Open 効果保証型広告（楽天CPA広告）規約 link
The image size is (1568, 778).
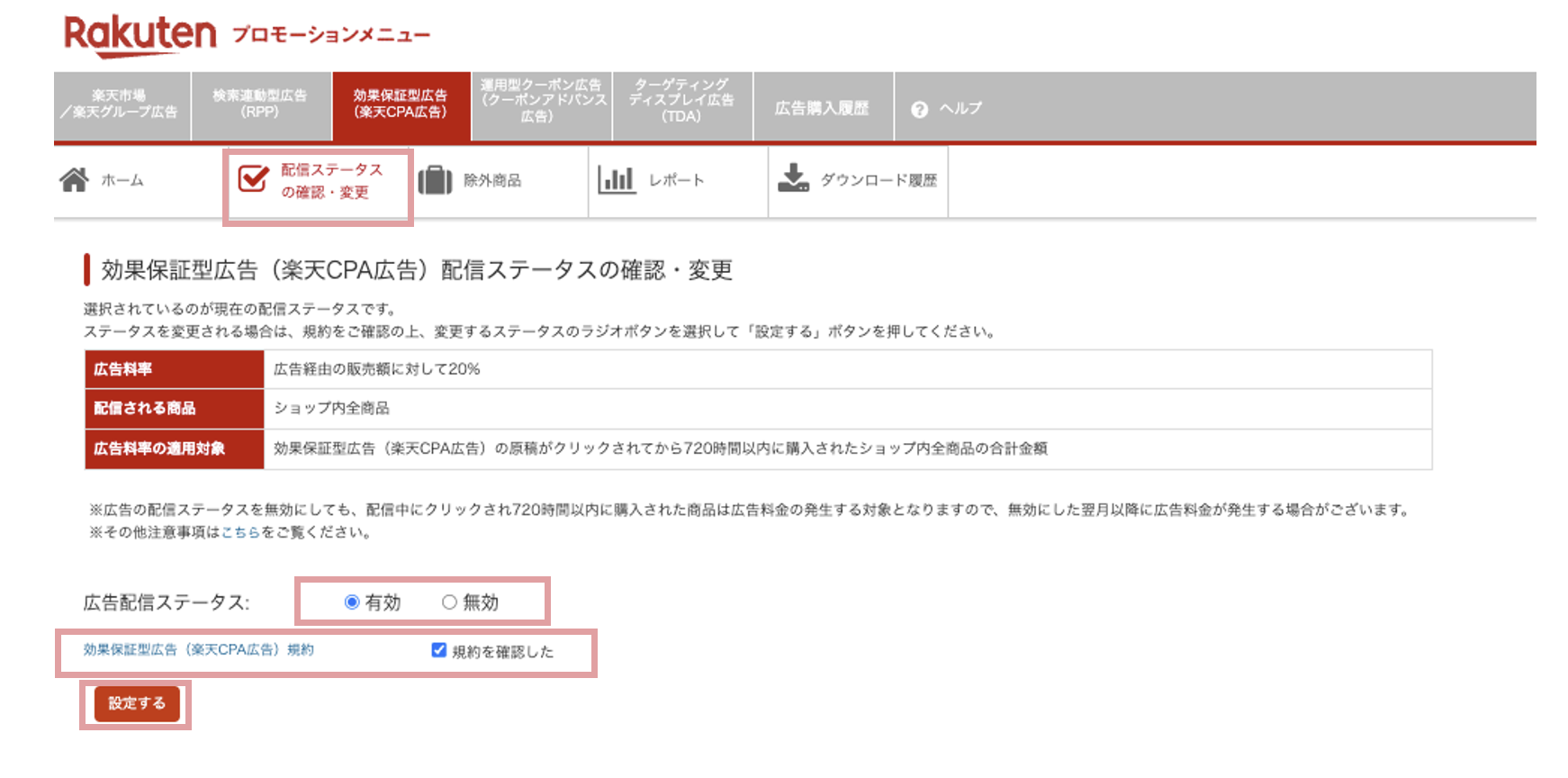(199, 649)
